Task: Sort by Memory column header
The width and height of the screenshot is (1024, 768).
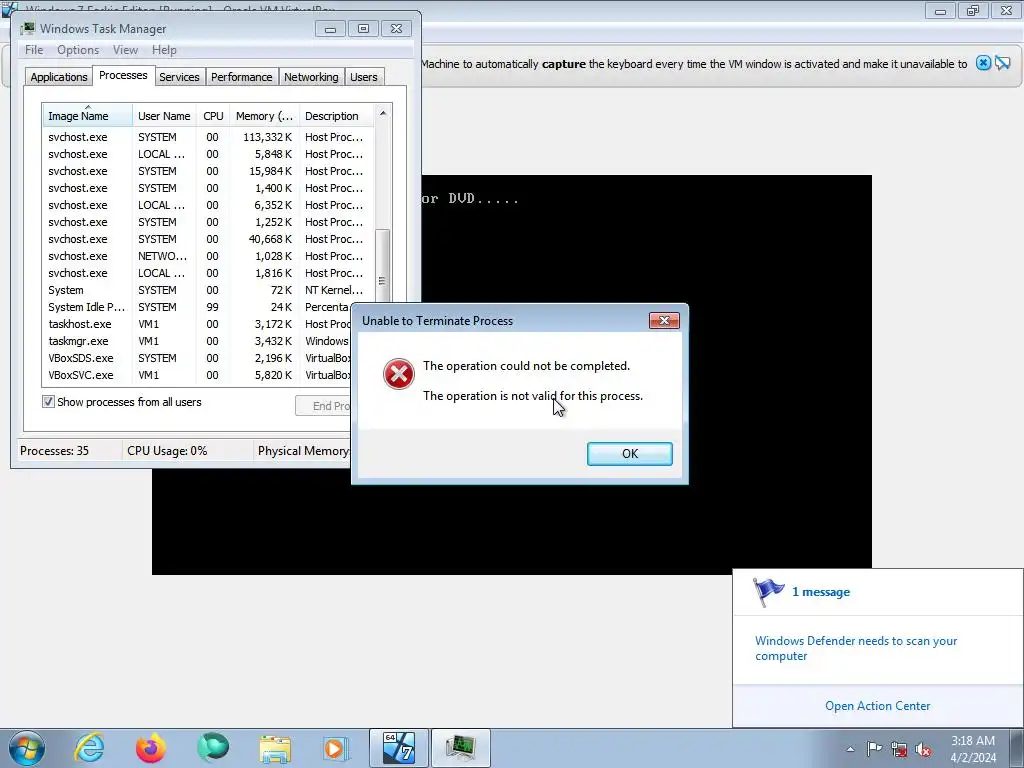Action: point(264,116)
